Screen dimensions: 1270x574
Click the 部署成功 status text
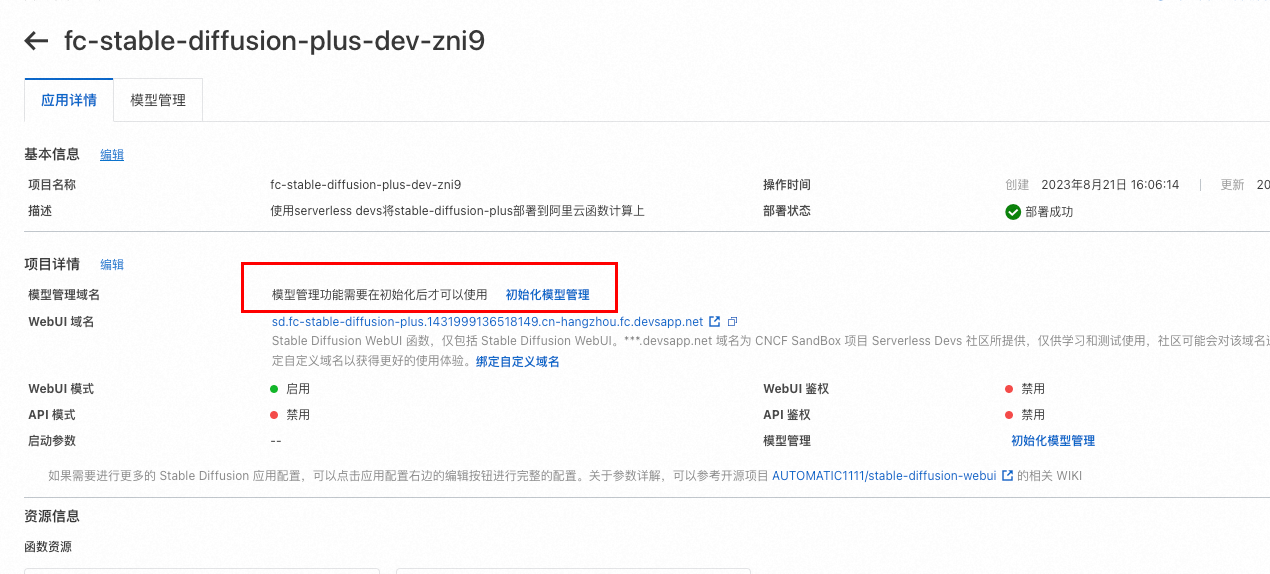[x=1049, y=212]
